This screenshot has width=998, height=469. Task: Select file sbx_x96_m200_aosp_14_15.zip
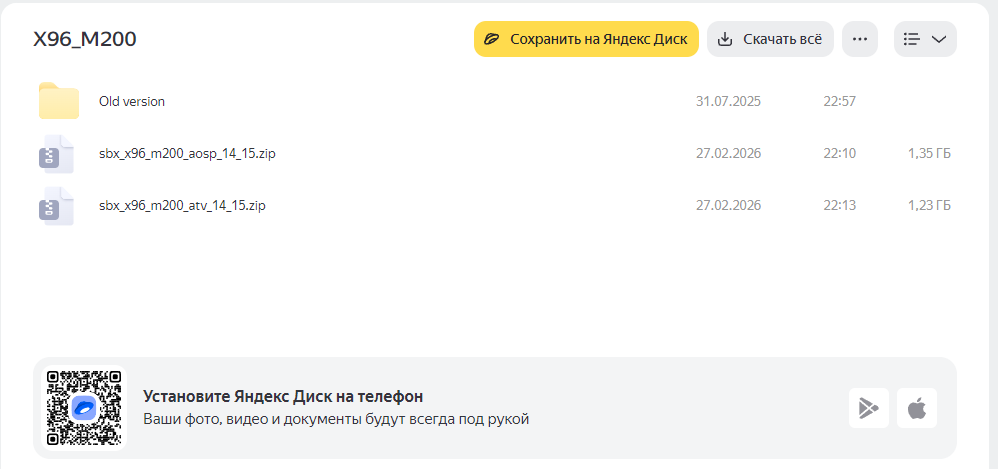(x=187, y=154)
